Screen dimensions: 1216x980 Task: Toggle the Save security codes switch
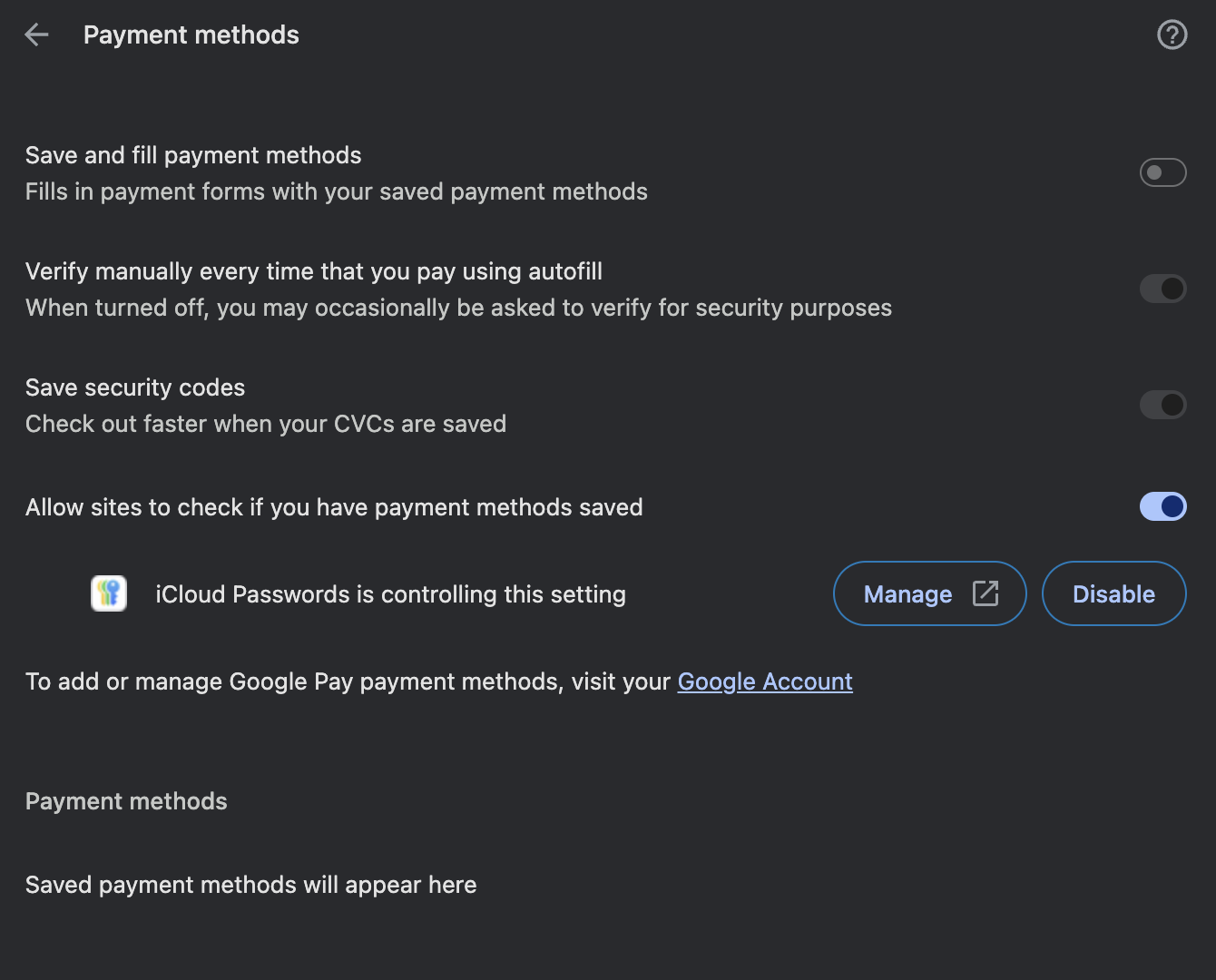coord(1162,405)
